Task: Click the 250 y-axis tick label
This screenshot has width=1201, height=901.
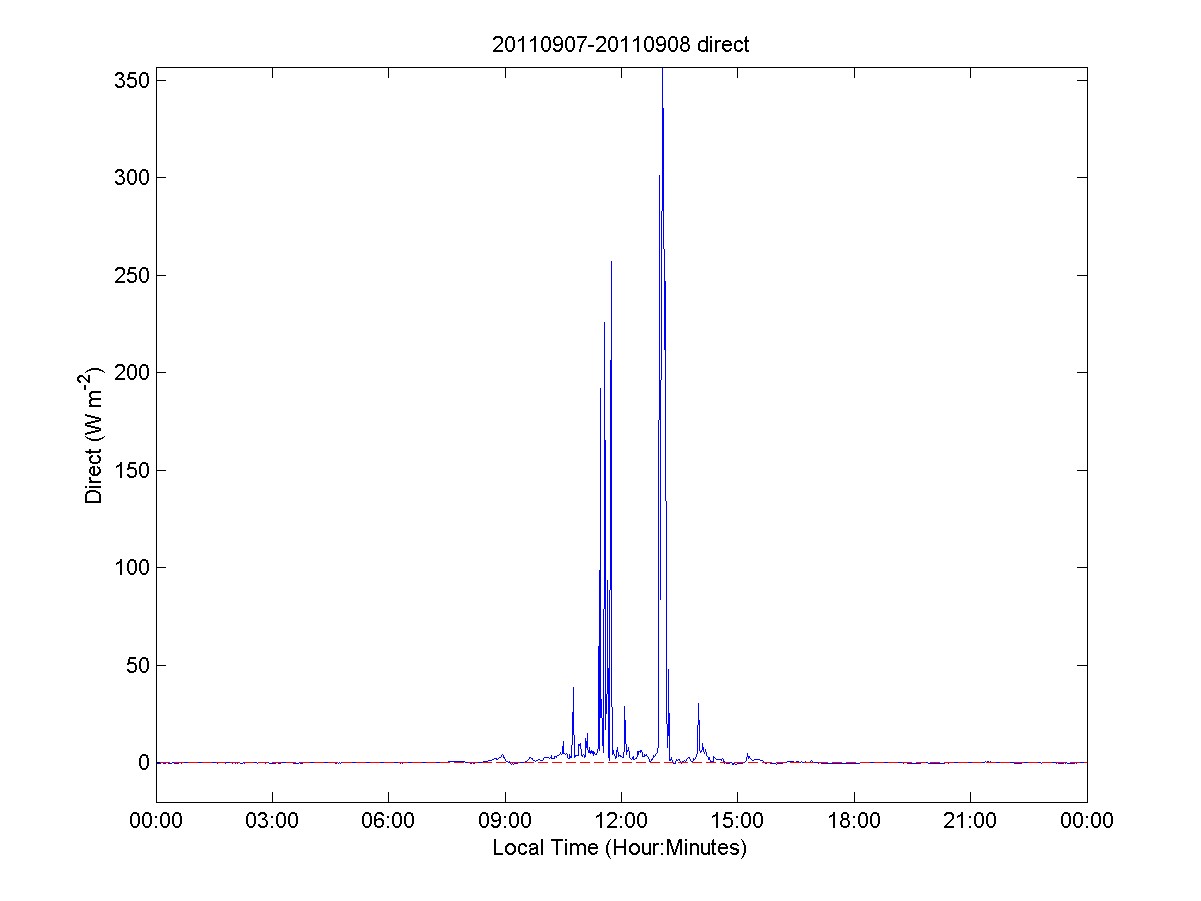Action: pyautogui.click(x=131, y=275)
